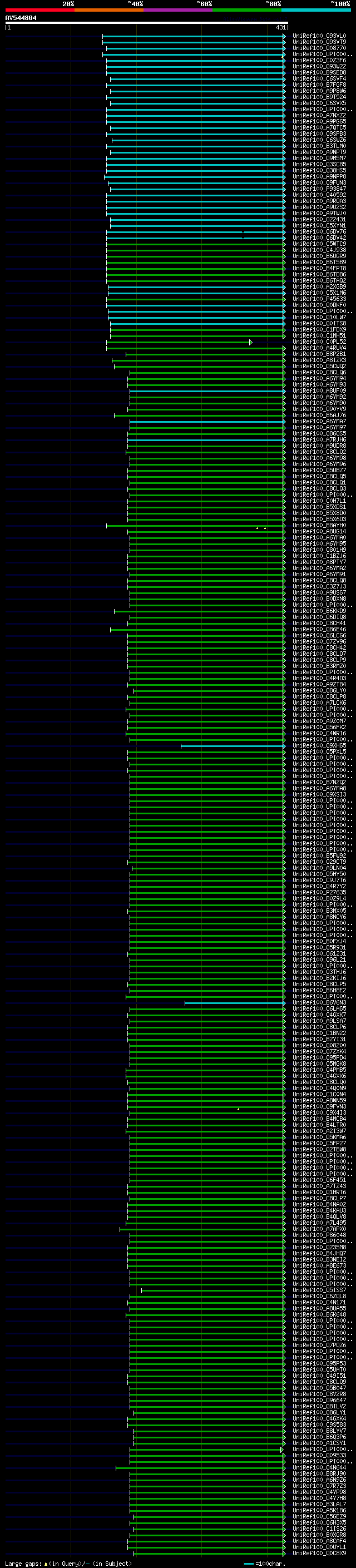Click hit label UniRef100_A9P8W6
The width and height of the screenshot is (356, 1568).
(319, 91)
